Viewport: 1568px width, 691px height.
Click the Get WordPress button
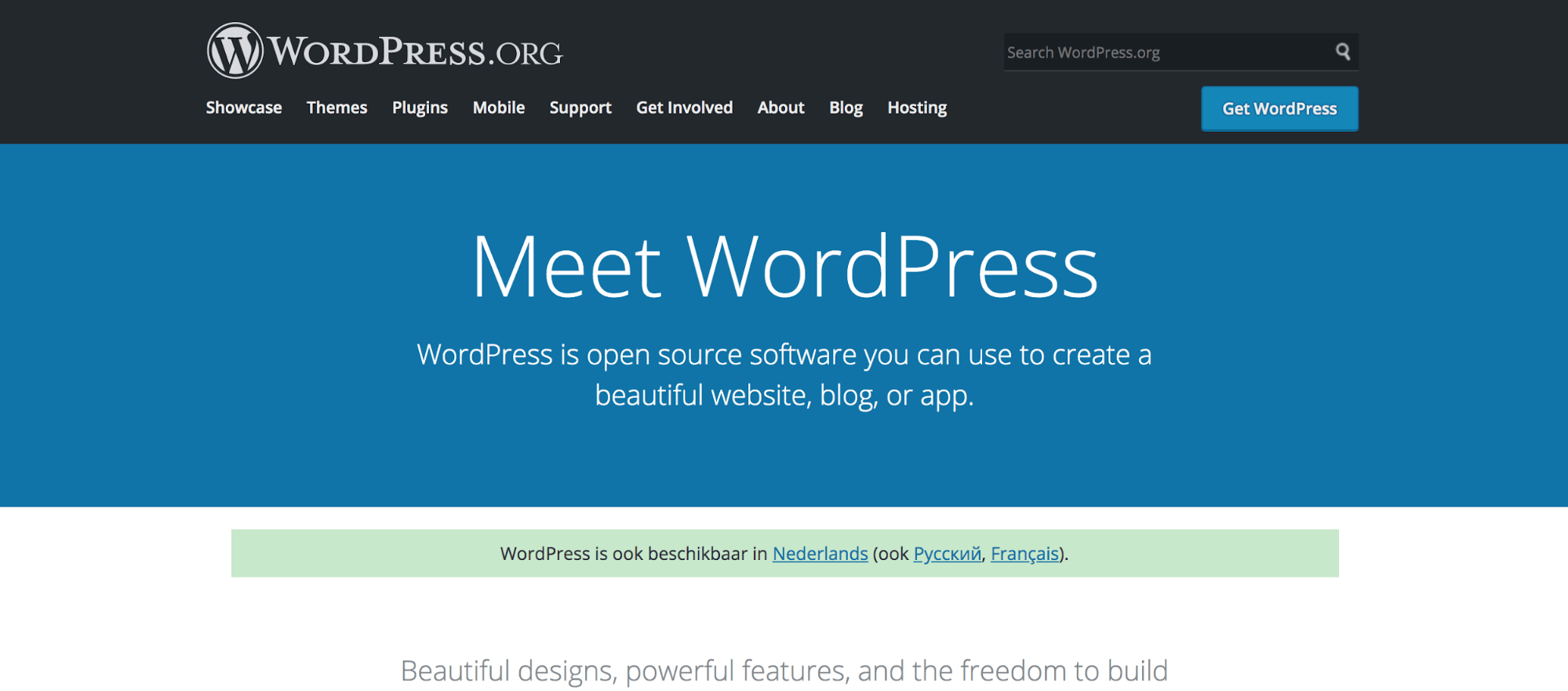[1279, 109]
